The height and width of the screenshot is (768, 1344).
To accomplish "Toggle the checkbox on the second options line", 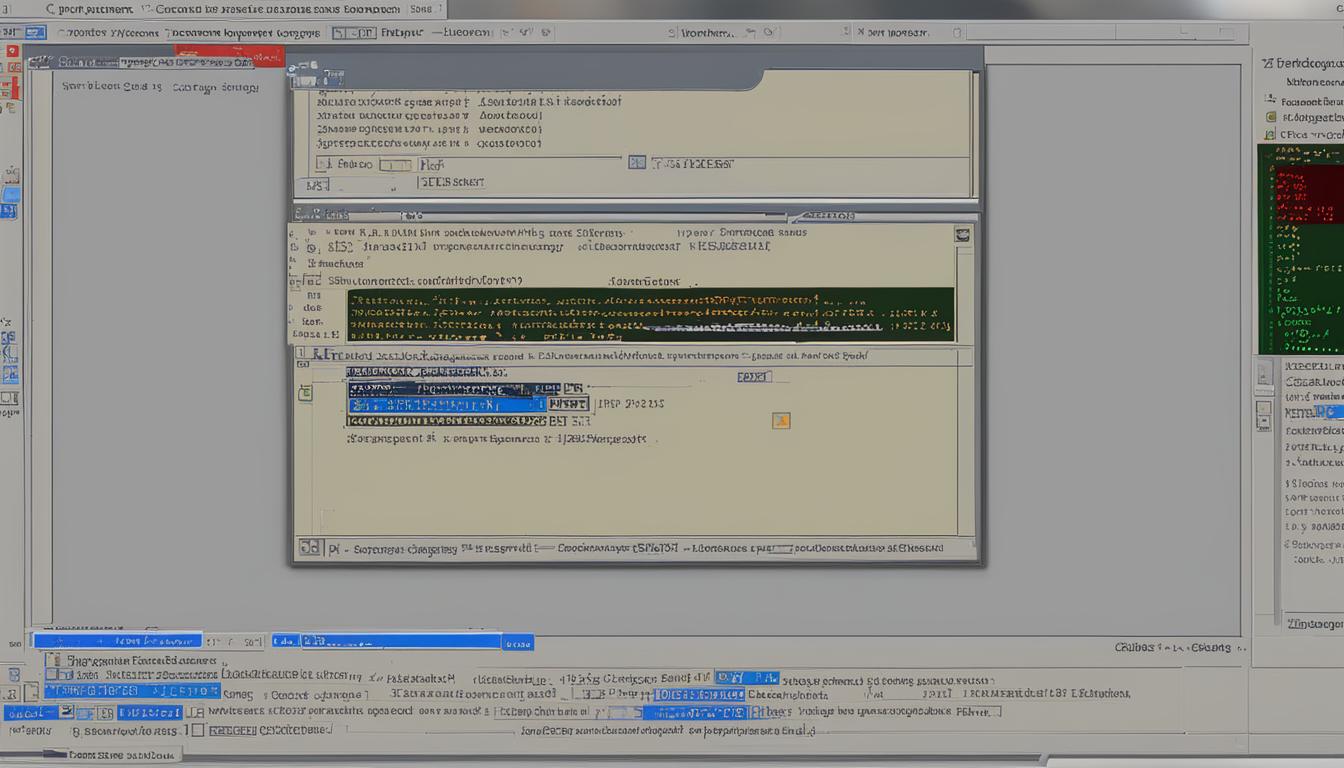I will [x=49, y=674].
